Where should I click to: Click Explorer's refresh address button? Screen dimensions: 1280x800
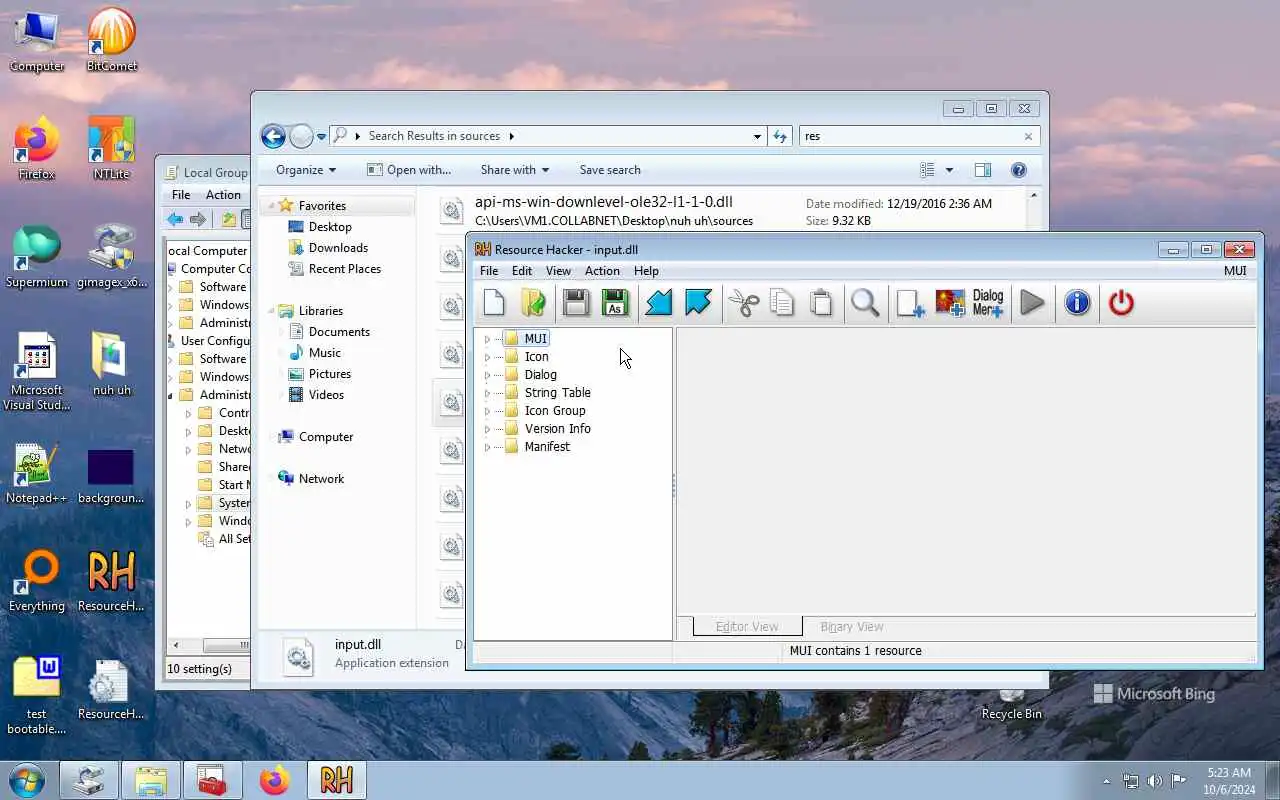click(x=781, y=136)
